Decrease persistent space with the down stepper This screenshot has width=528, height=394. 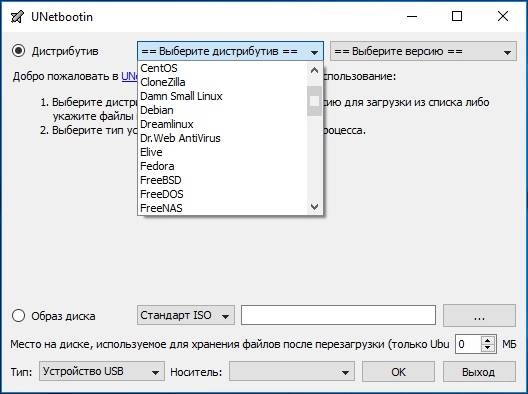click(x=488, y=349)
